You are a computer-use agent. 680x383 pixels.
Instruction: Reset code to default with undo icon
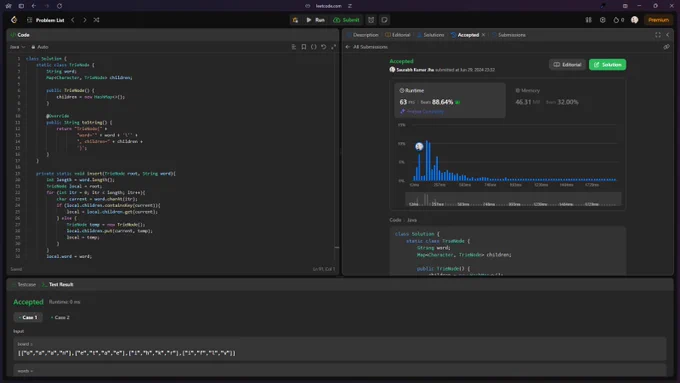324,47
